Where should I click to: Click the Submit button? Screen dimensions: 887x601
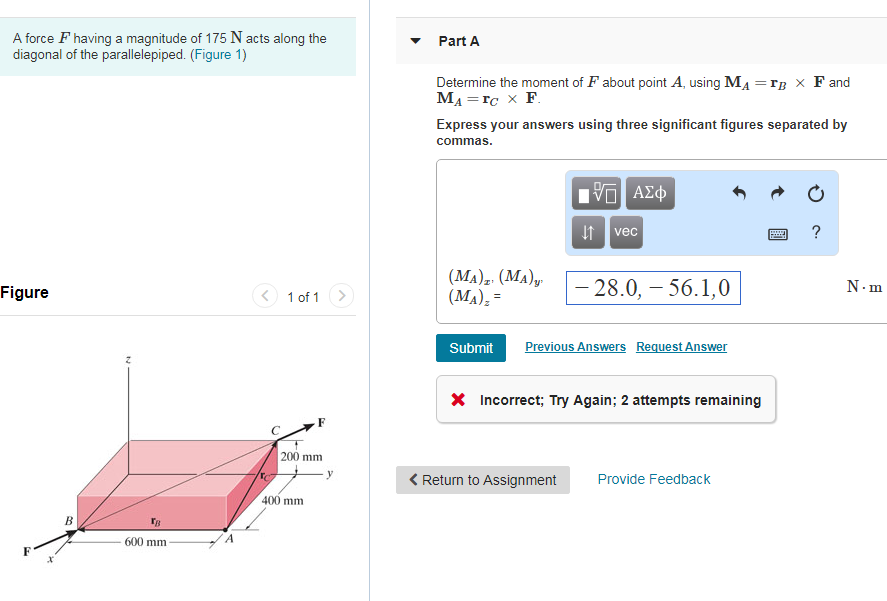click(x=470, y=347)
